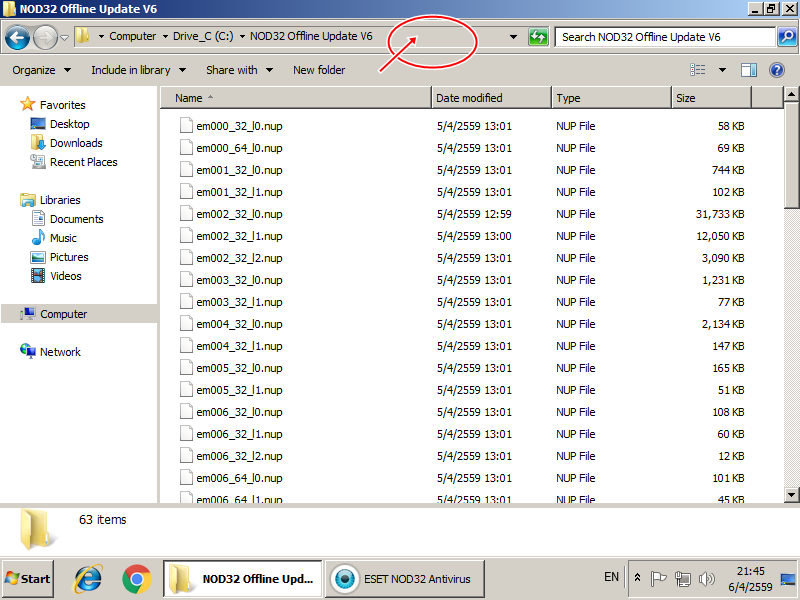Select the file em002_32_l1.nup
Image resolution: width=800 pixels, height=600 pixels.
pos(239,236)
